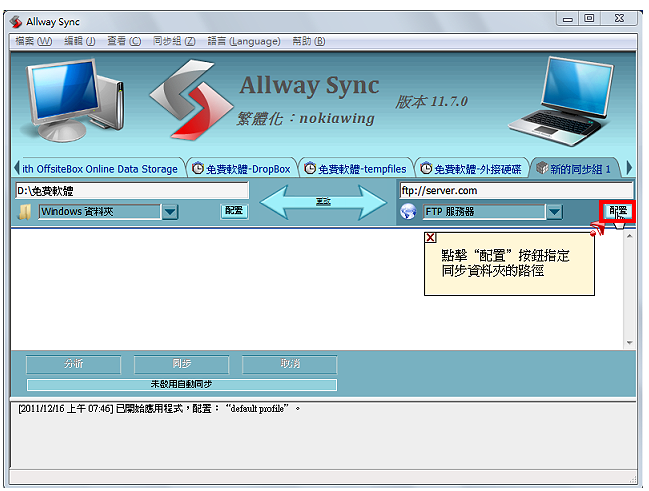Click the laptop image in banner
649x491 pixels.
pos(562,101)
